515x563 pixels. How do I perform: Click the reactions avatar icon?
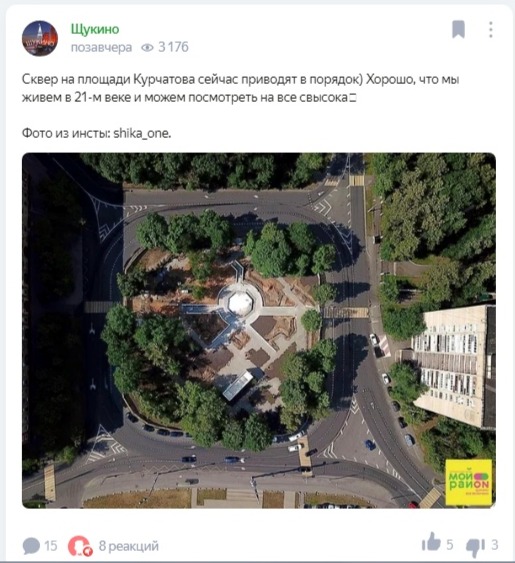(80, 546)
